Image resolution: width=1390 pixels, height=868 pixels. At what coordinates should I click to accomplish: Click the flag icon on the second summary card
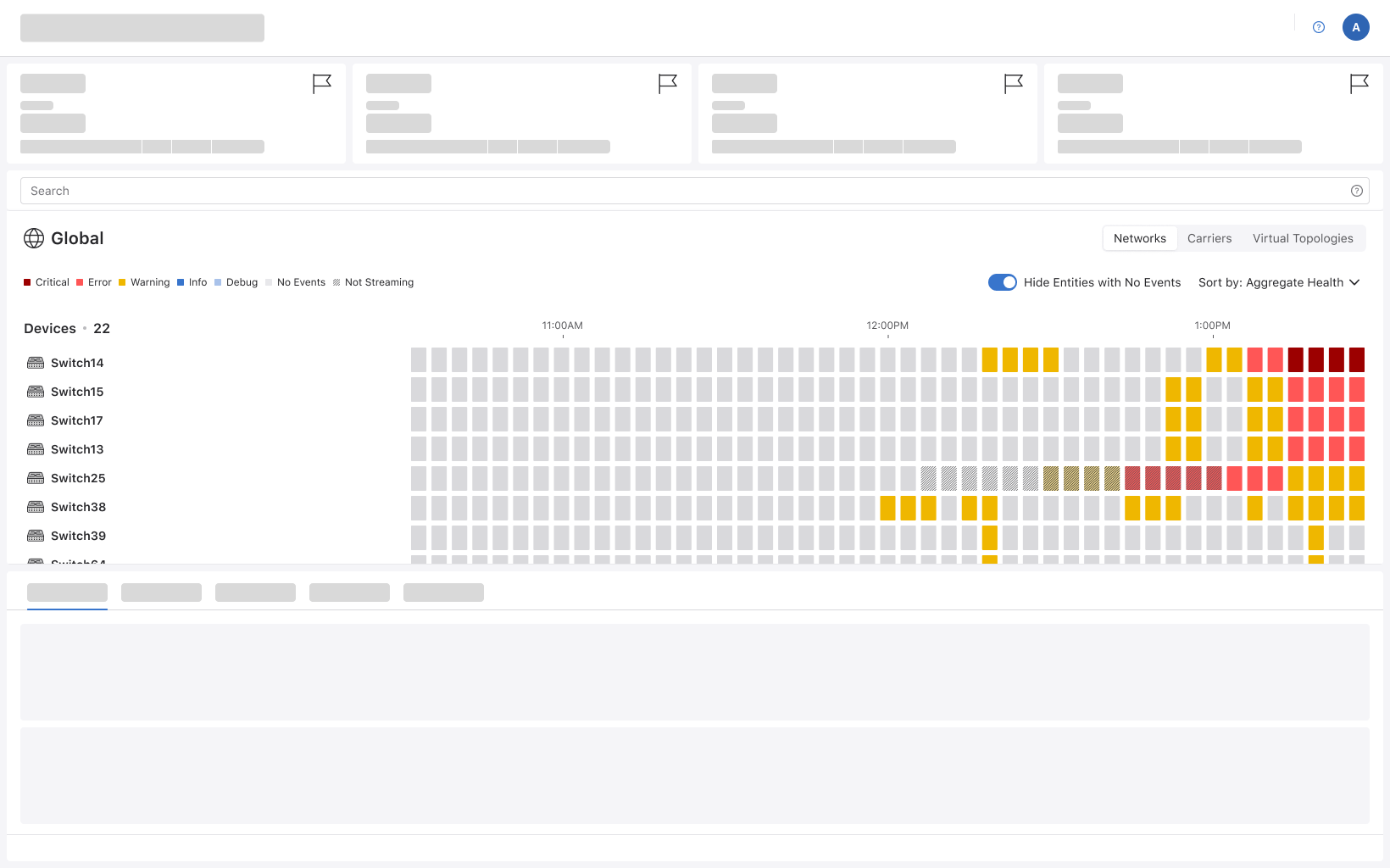668,84
